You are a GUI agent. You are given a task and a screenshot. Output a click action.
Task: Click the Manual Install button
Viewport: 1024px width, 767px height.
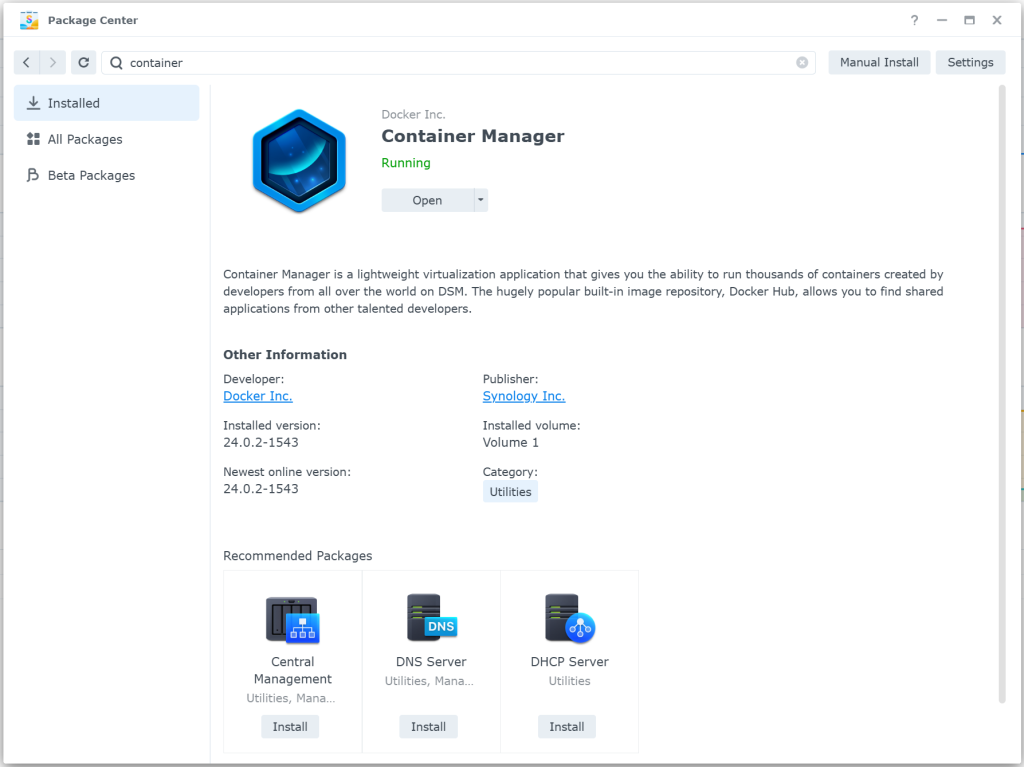[879, 63]
